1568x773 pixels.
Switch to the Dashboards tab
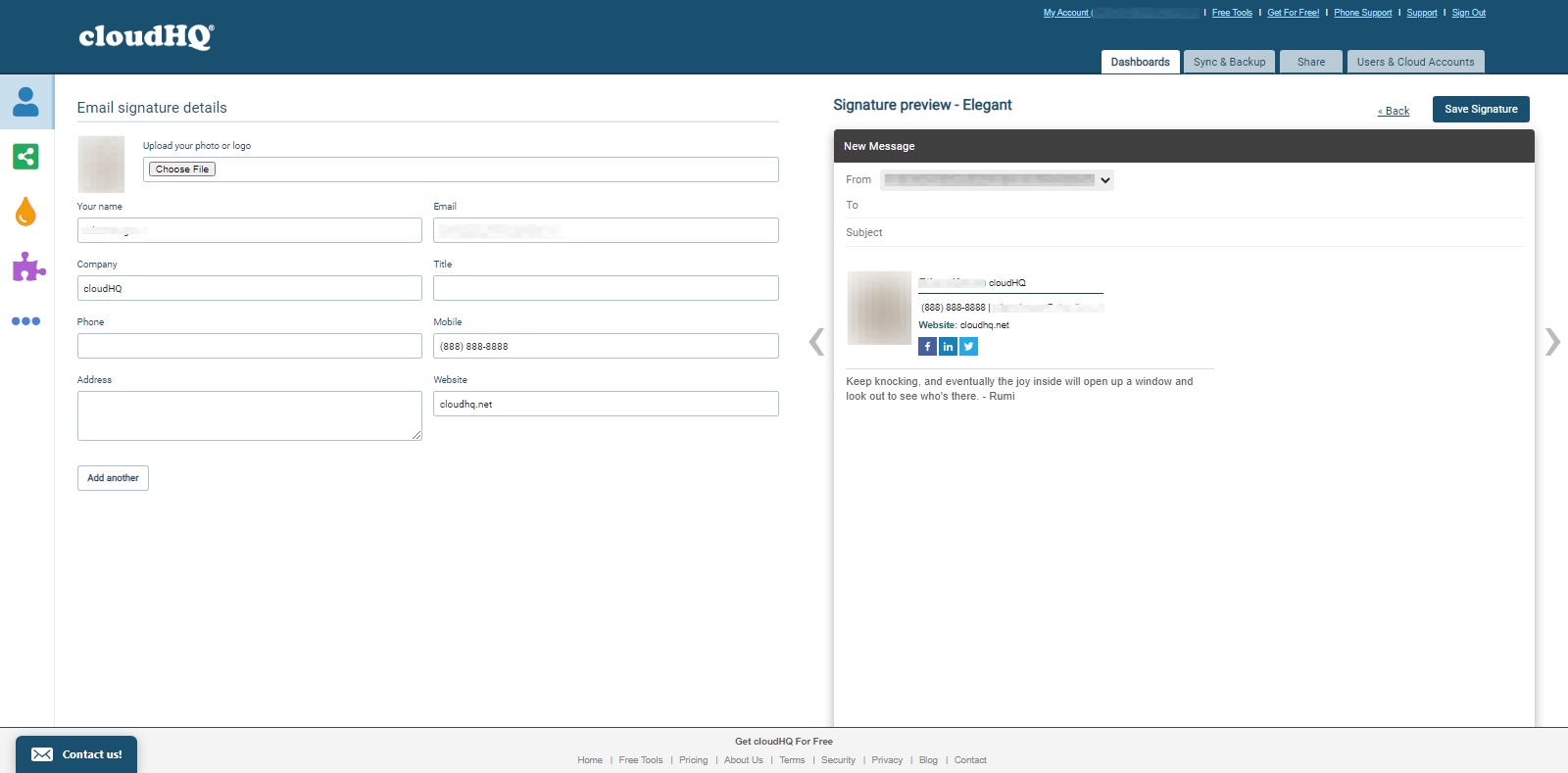click(1141, 62)
